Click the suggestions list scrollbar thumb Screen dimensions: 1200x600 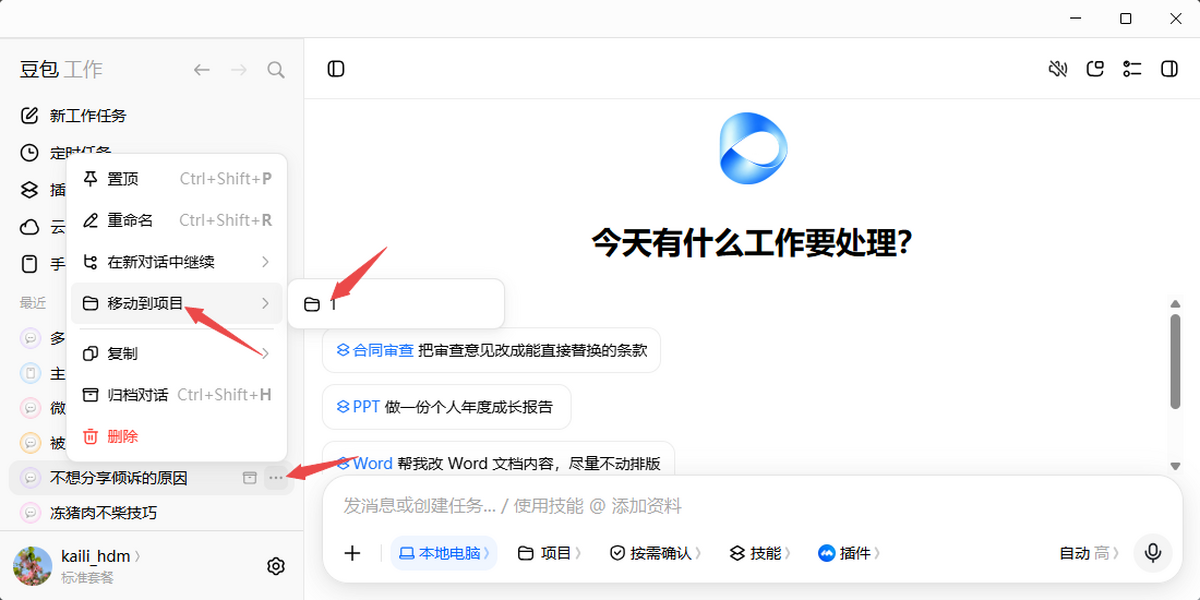[x=1176, y=360]
